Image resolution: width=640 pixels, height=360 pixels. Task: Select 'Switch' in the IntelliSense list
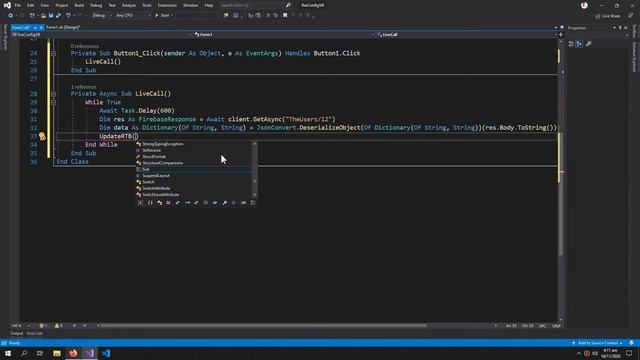point(193,182)
